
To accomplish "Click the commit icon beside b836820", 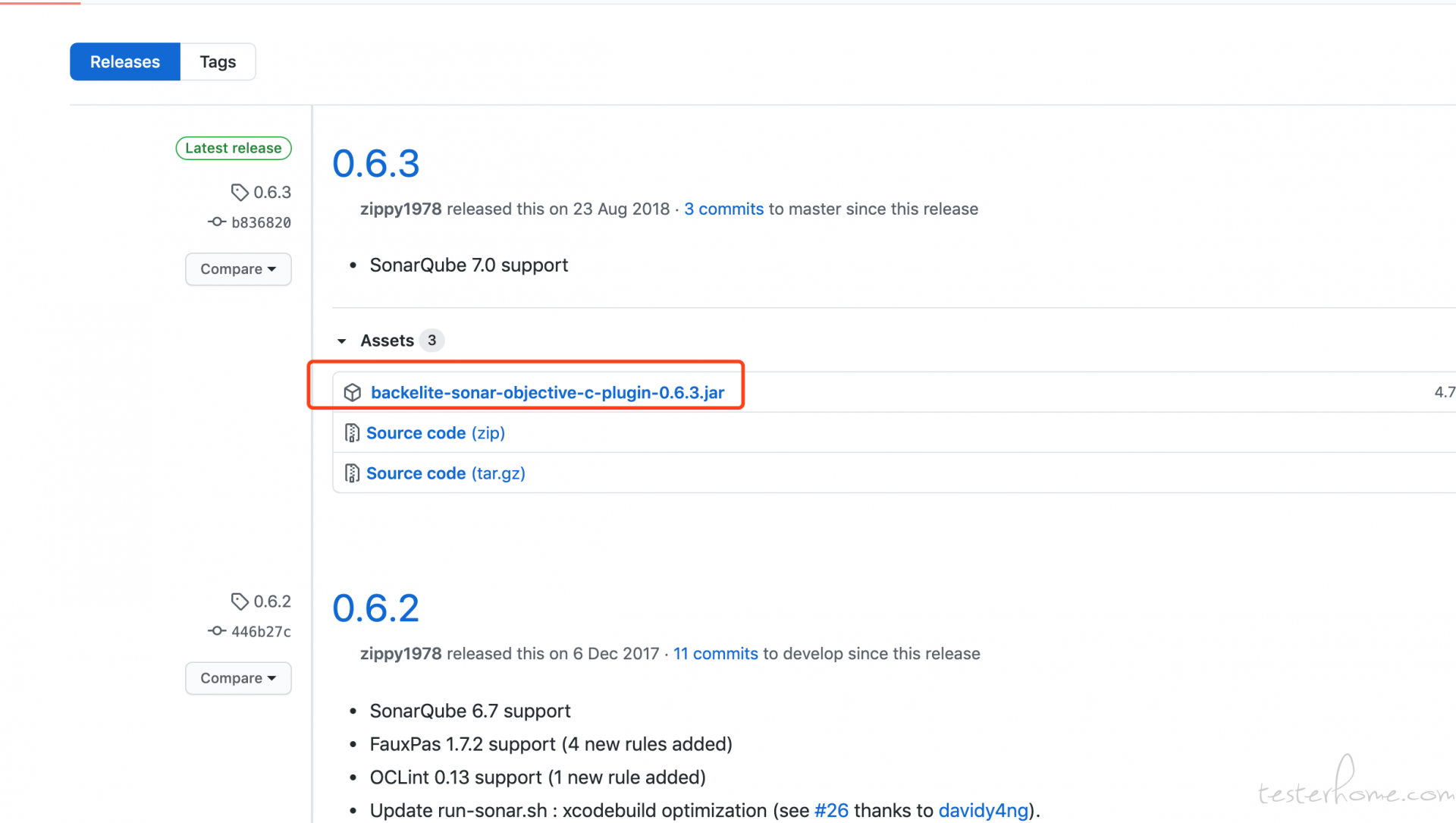I will tap(217, 222).
